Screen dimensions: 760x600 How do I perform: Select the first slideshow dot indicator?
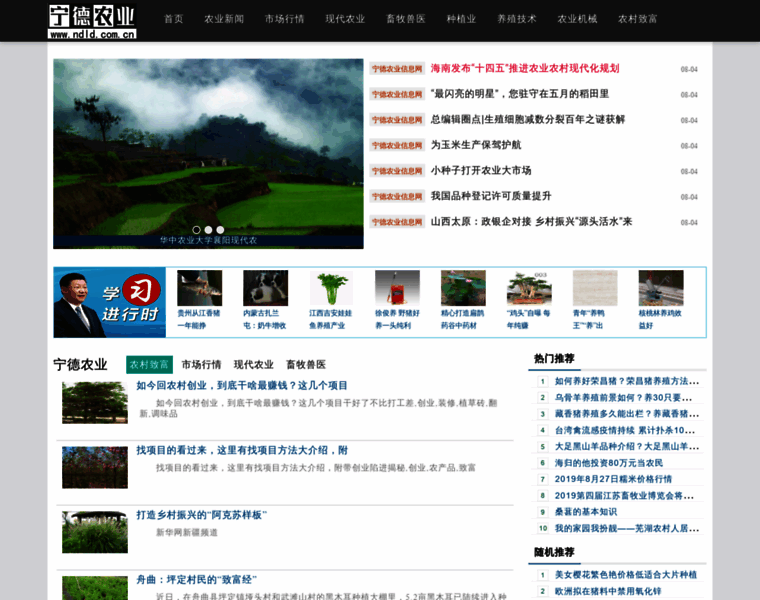pyautogui.click(x=196, y=230)
